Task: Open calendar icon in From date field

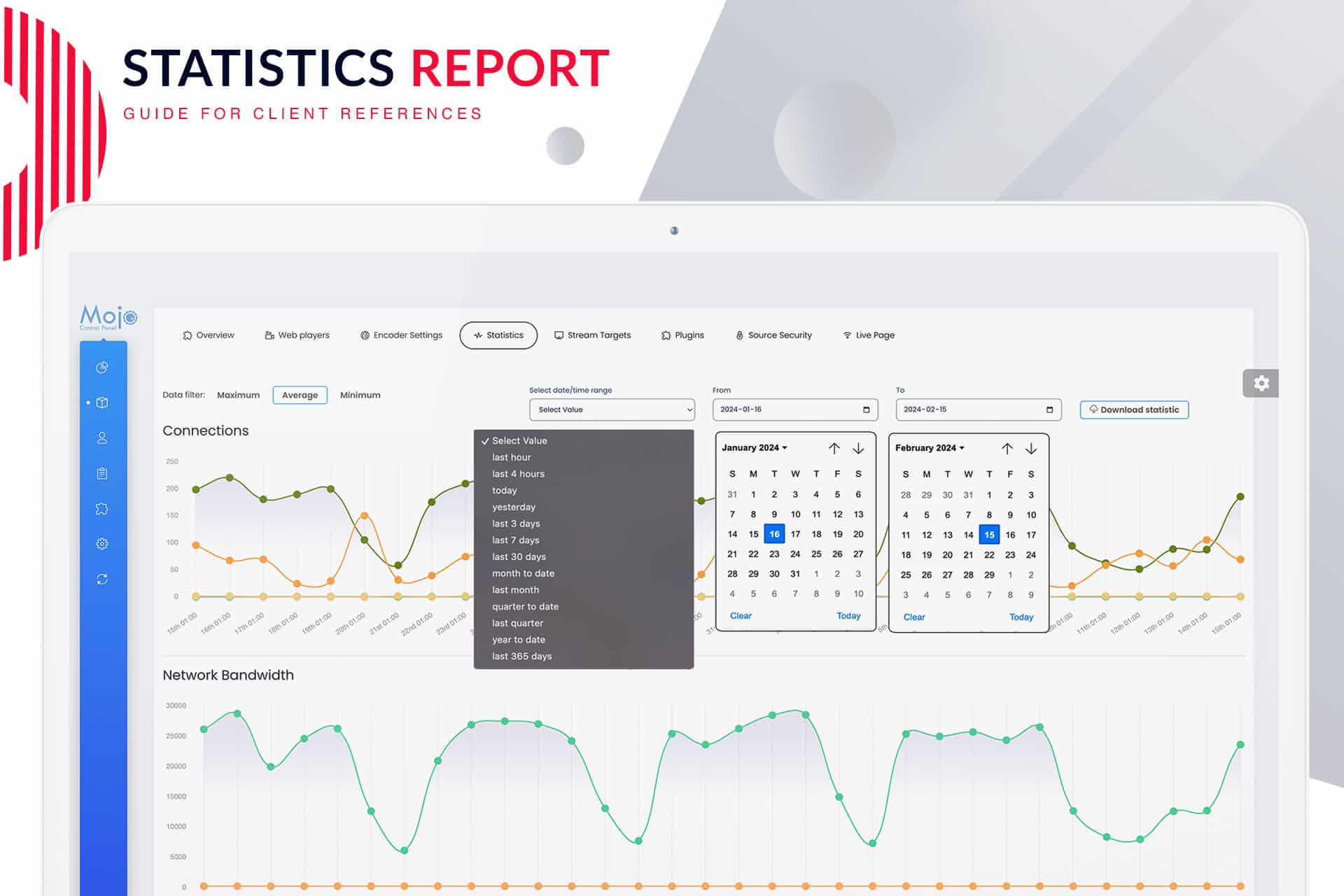Action: 866,409
